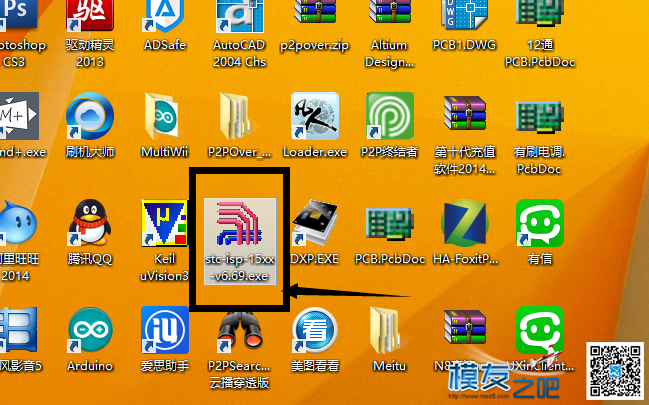Image resolution: width=649 pixels, height=405 pixels.
Task: Launch the 暴风影音5 icon
Action: pos(17,330)
